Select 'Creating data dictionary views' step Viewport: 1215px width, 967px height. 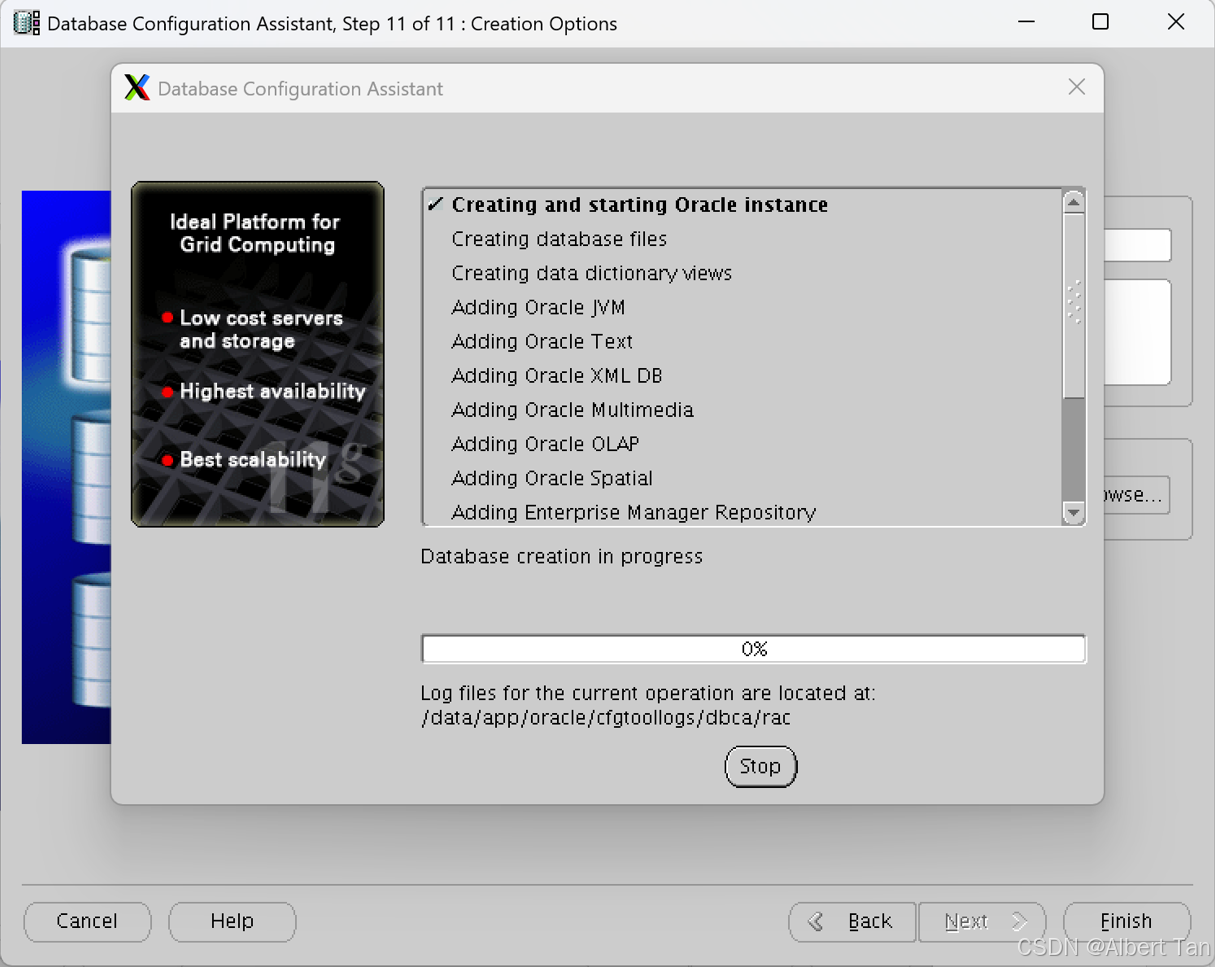pos(592,273)
